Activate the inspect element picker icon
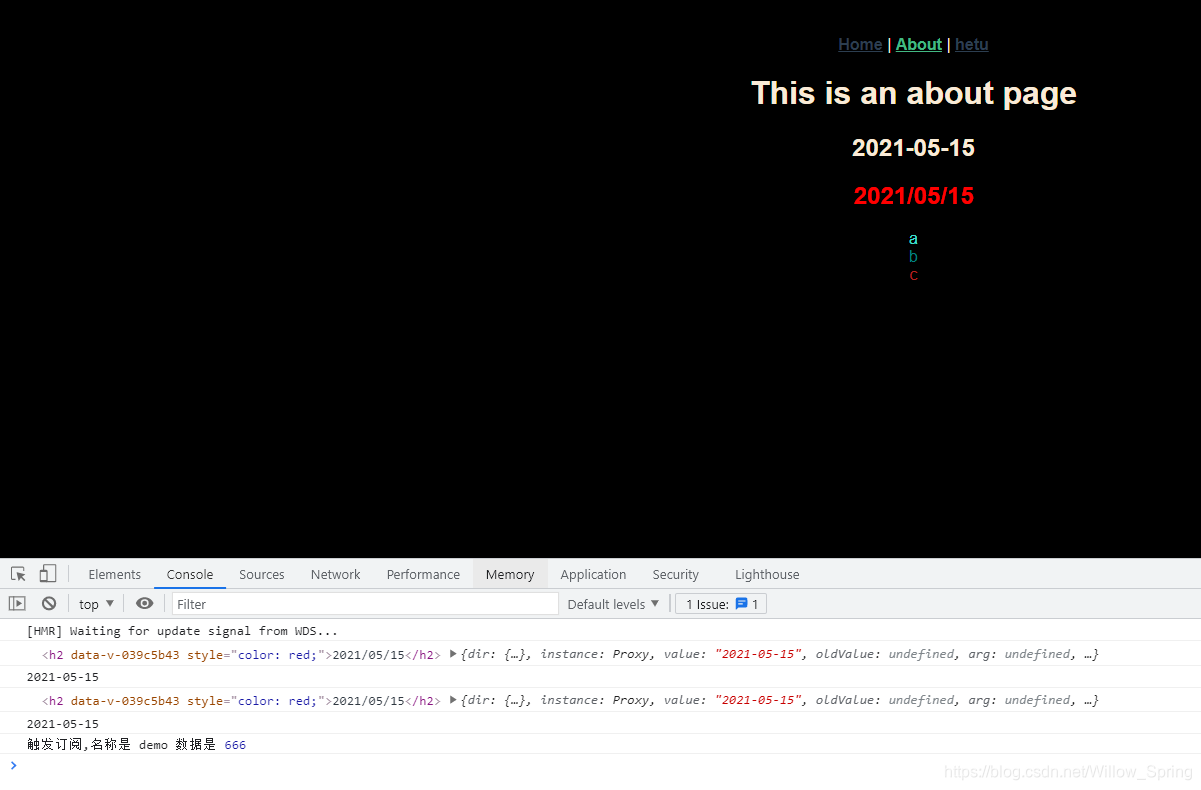Image resolution: width=1201 pixels, height=790 pixels. point(18,574)
